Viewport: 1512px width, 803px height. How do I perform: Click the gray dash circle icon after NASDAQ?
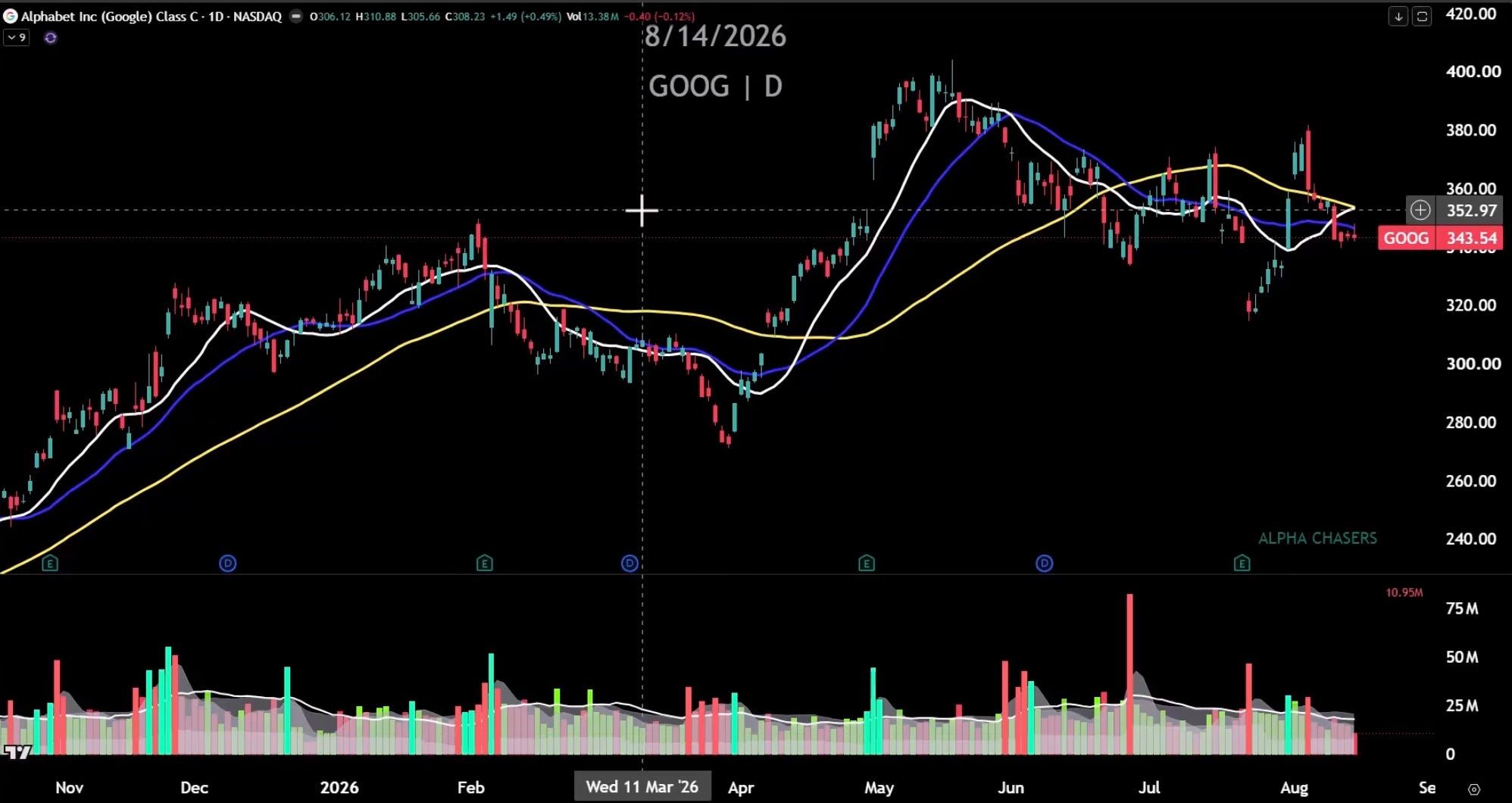tap(296, 16)
